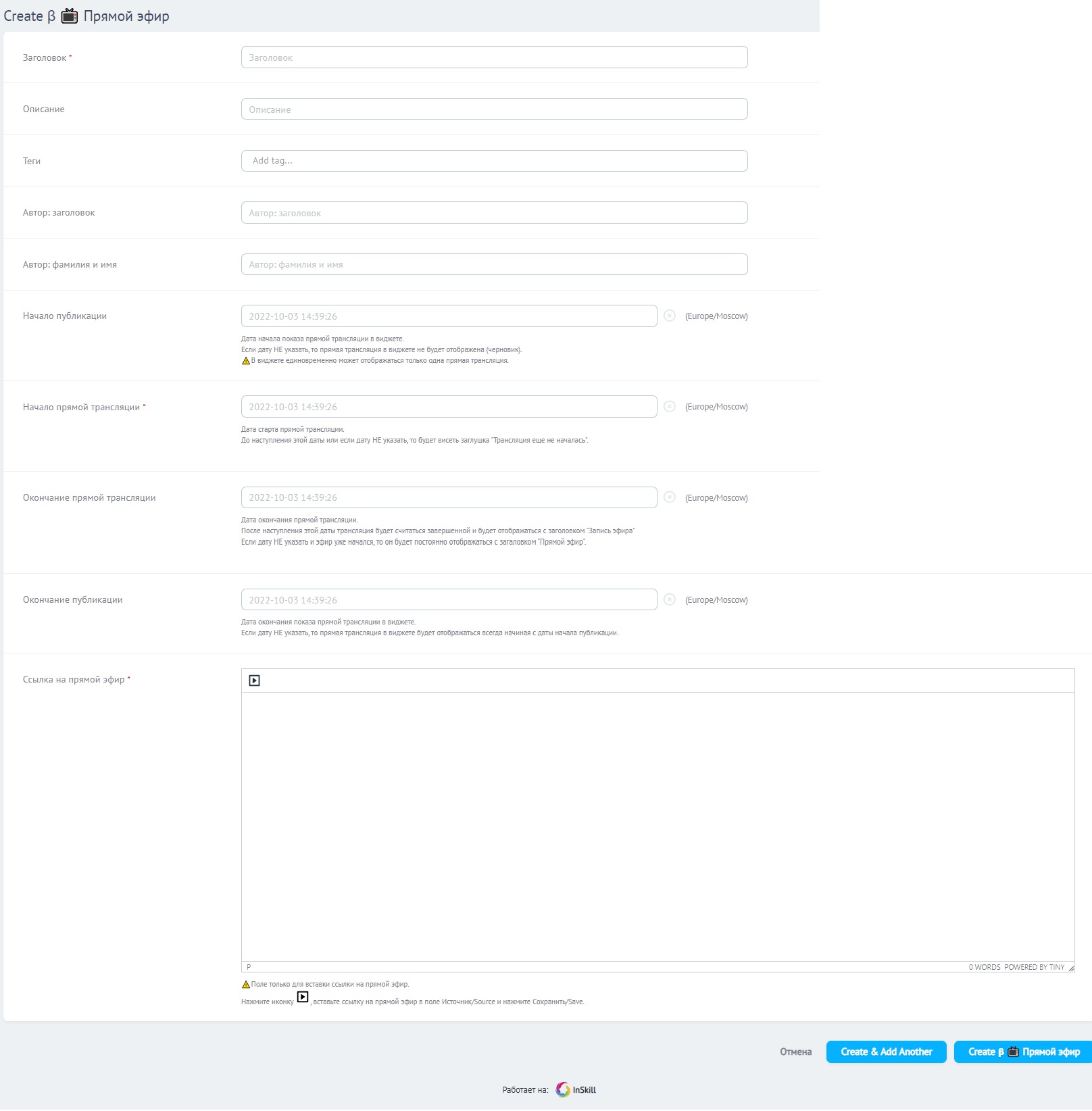Focus the Заголовок input field
This screenshot has width=1092, height=1111.
pyautogui.click(x=494, y=57)
